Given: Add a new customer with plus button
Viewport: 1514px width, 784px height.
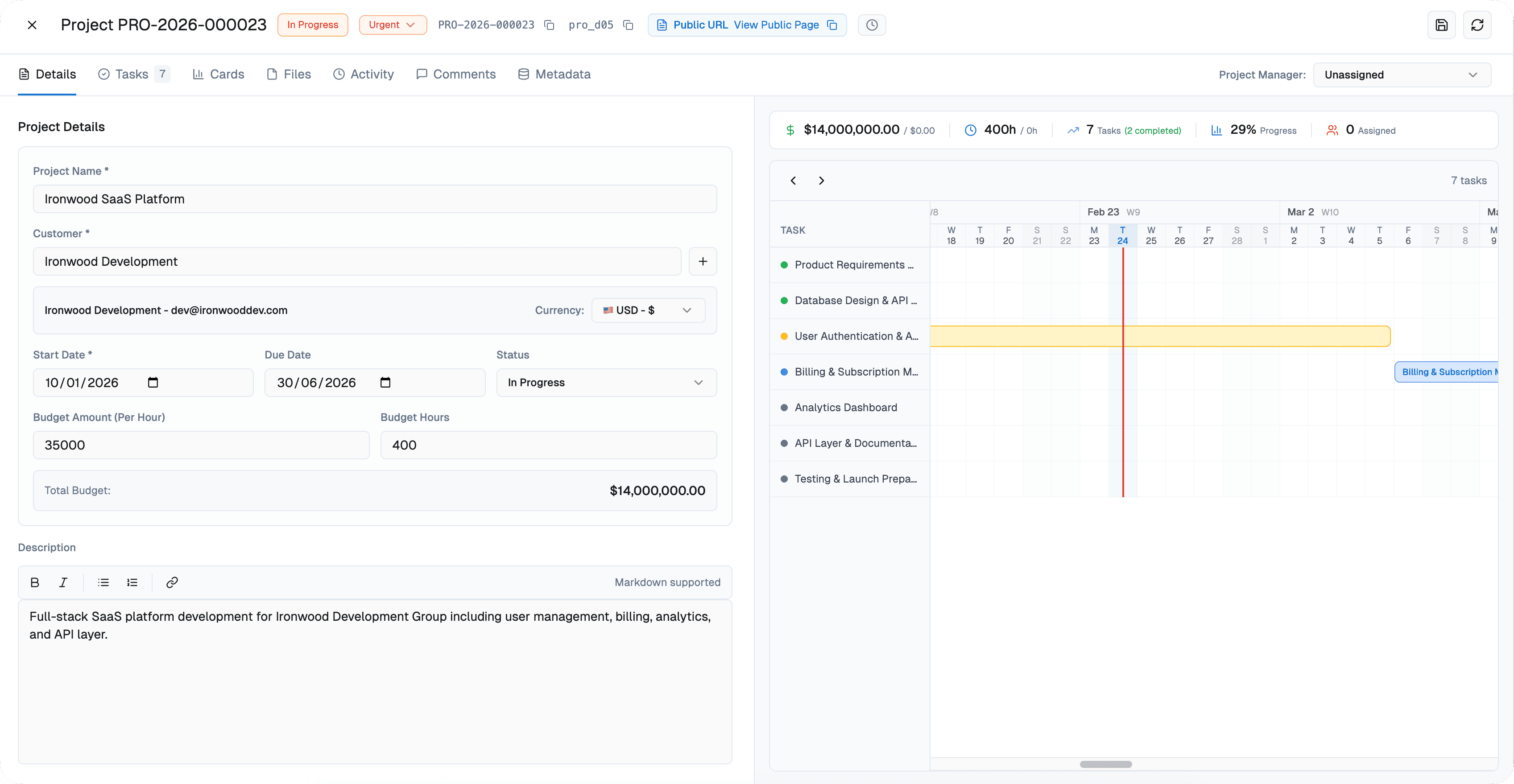Looking at the screenshot, I should [x=703, y=261].
